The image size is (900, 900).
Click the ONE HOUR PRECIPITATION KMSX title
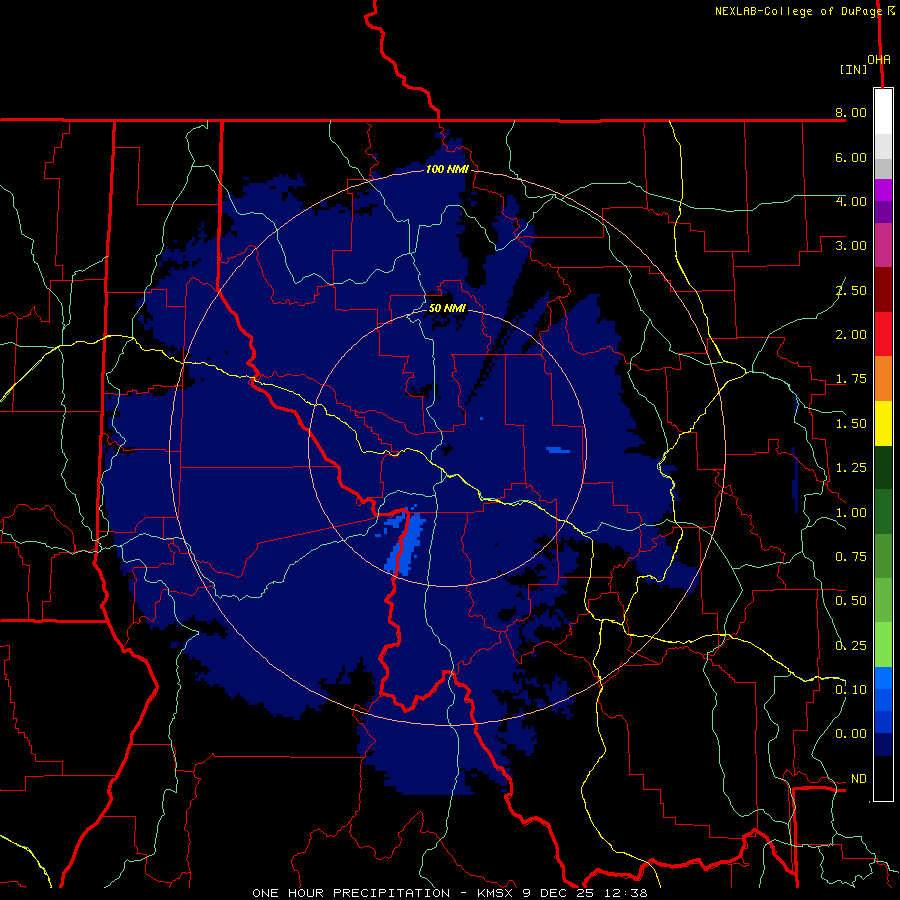point(449,893)
